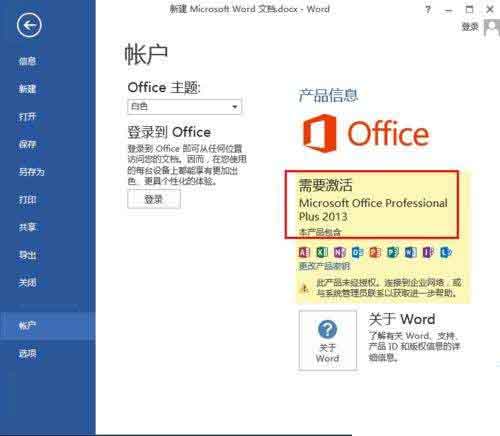This screenshot has height=436, width=500.
Task: Click the Access app icon
Action: [x=304, y=252]
